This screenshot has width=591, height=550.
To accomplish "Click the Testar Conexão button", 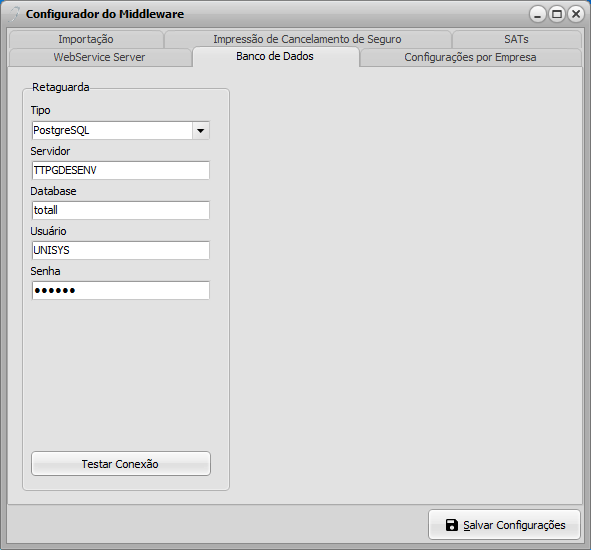I will coord(121,464).
